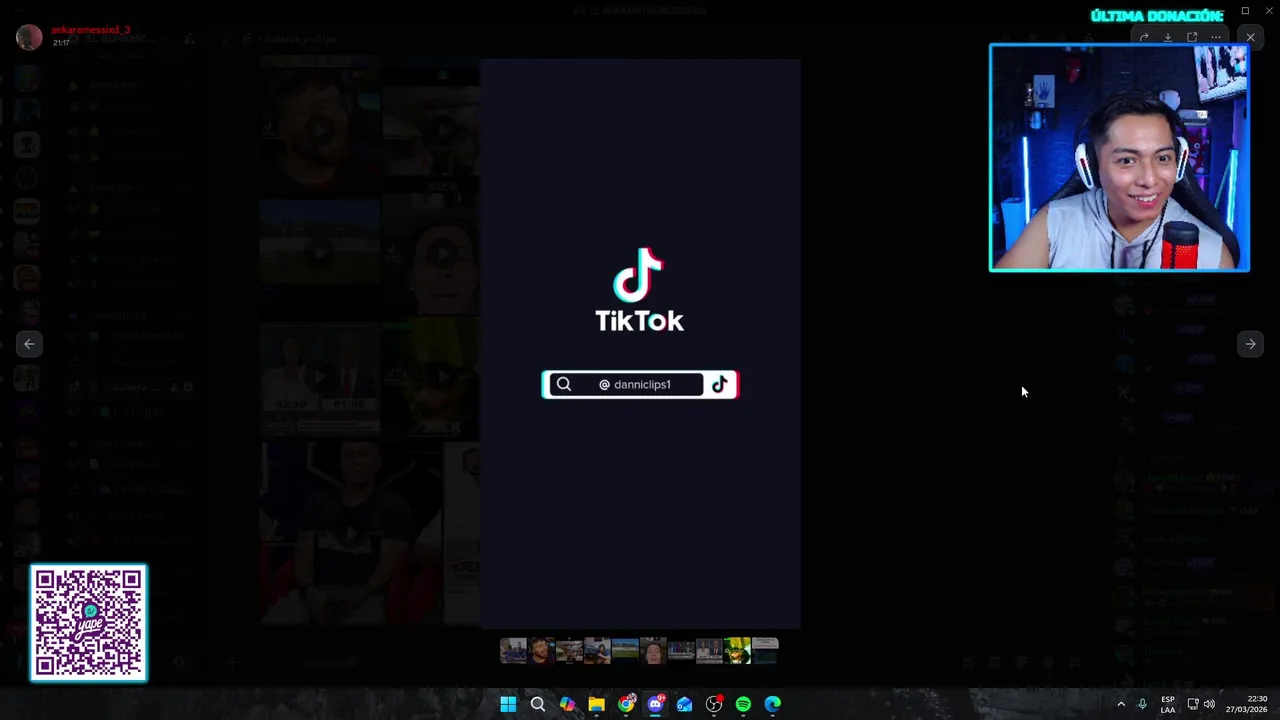Click the small TikTok icon beside the search bar

(720, 384)
